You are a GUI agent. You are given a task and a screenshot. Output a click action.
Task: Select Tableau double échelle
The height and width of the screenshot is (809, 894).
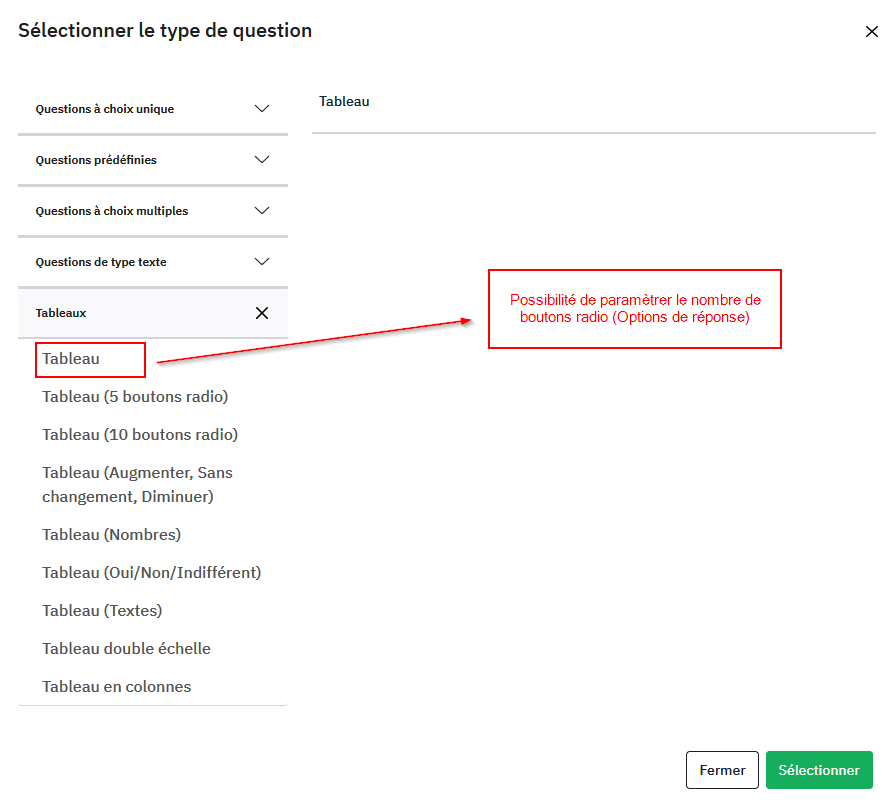[126, 649]
